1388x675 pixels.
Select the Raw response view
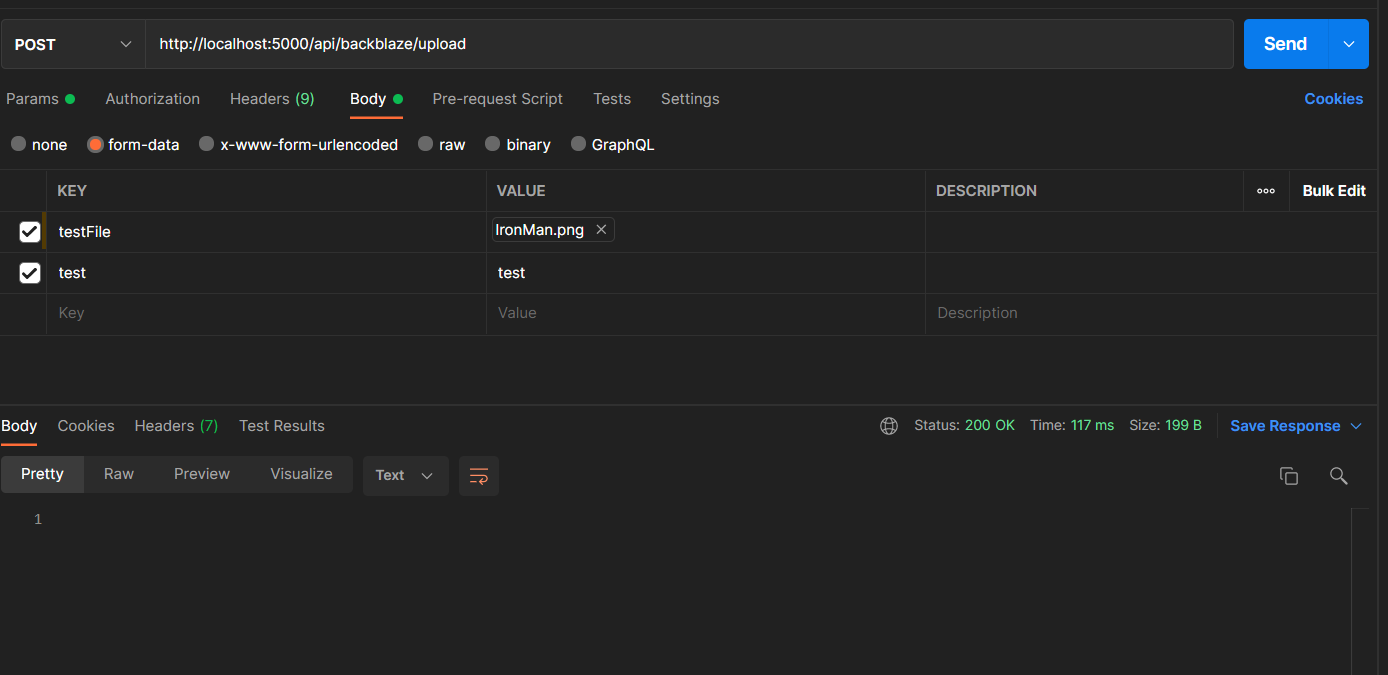[119, 474]
